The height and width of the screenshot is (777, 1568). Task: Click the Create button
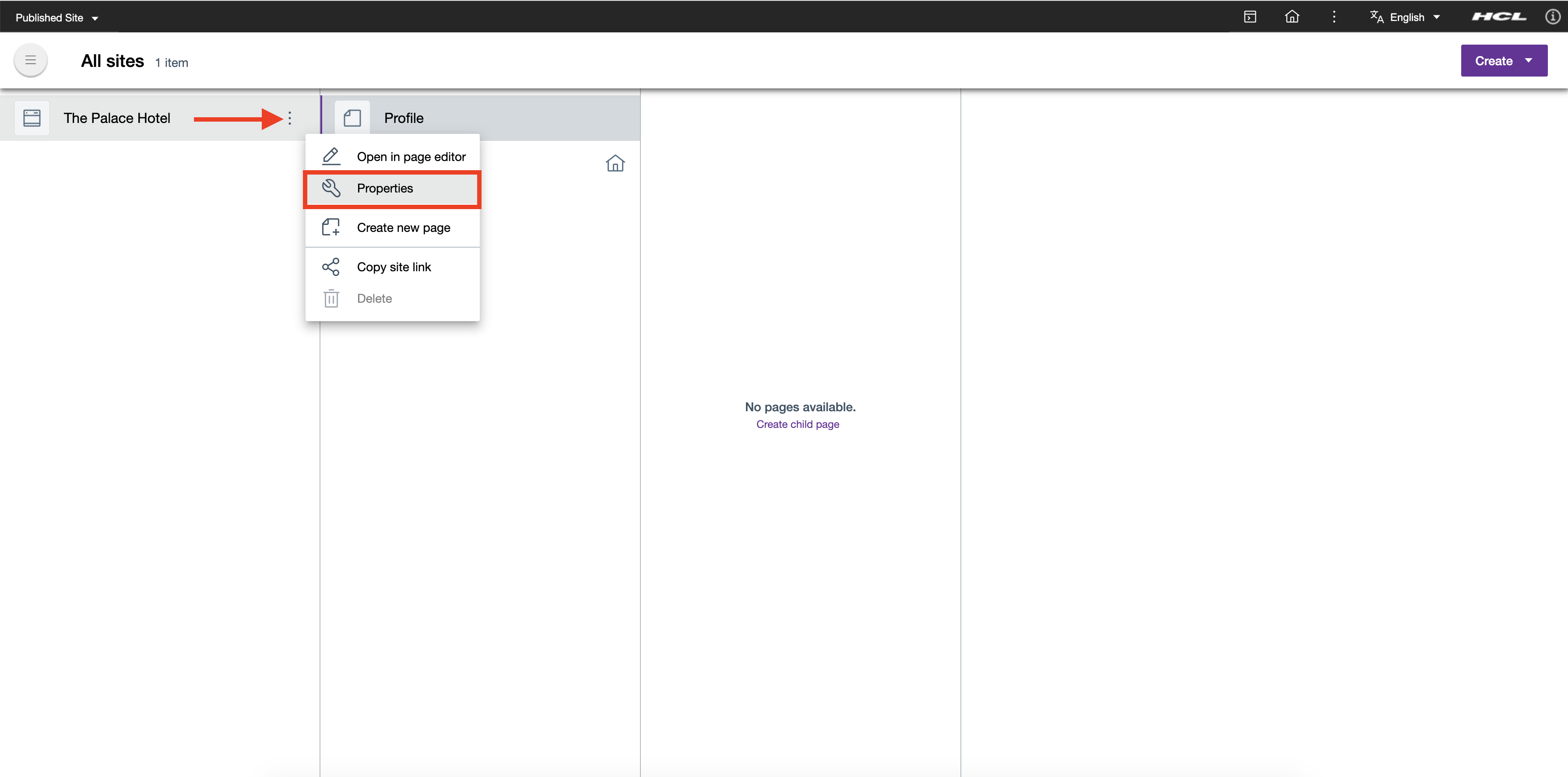1494,60
